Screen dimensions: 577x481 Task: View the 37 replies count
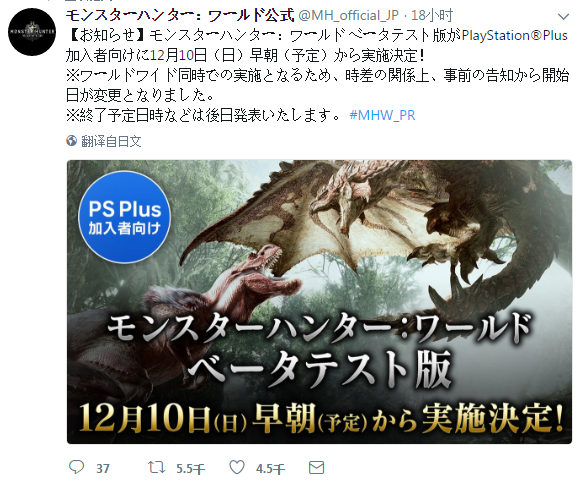pyautogui.click(x=103, y=468)
